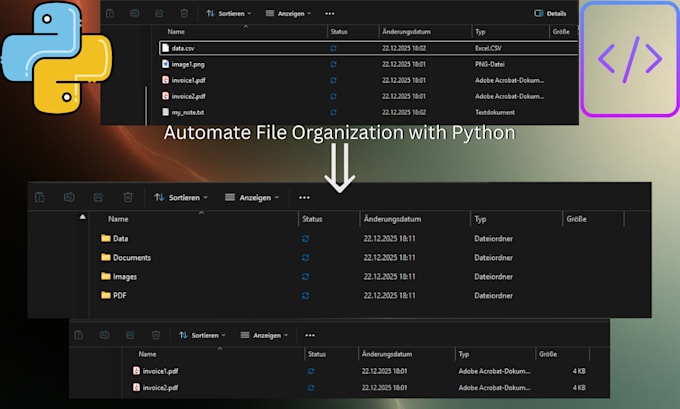This screenshot has width=680, height=409.
Task: Select the my_note.txt file
Action: (x=187, y=112)
